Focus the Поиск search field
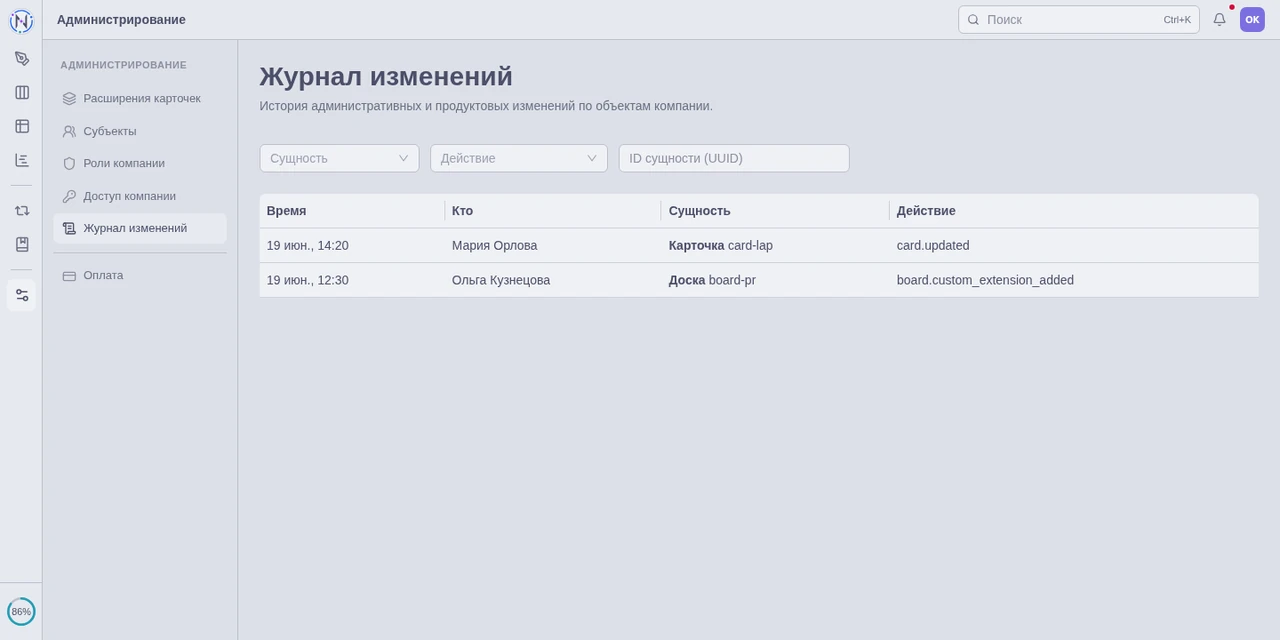1280x640 pixels. click(1078, 19)
